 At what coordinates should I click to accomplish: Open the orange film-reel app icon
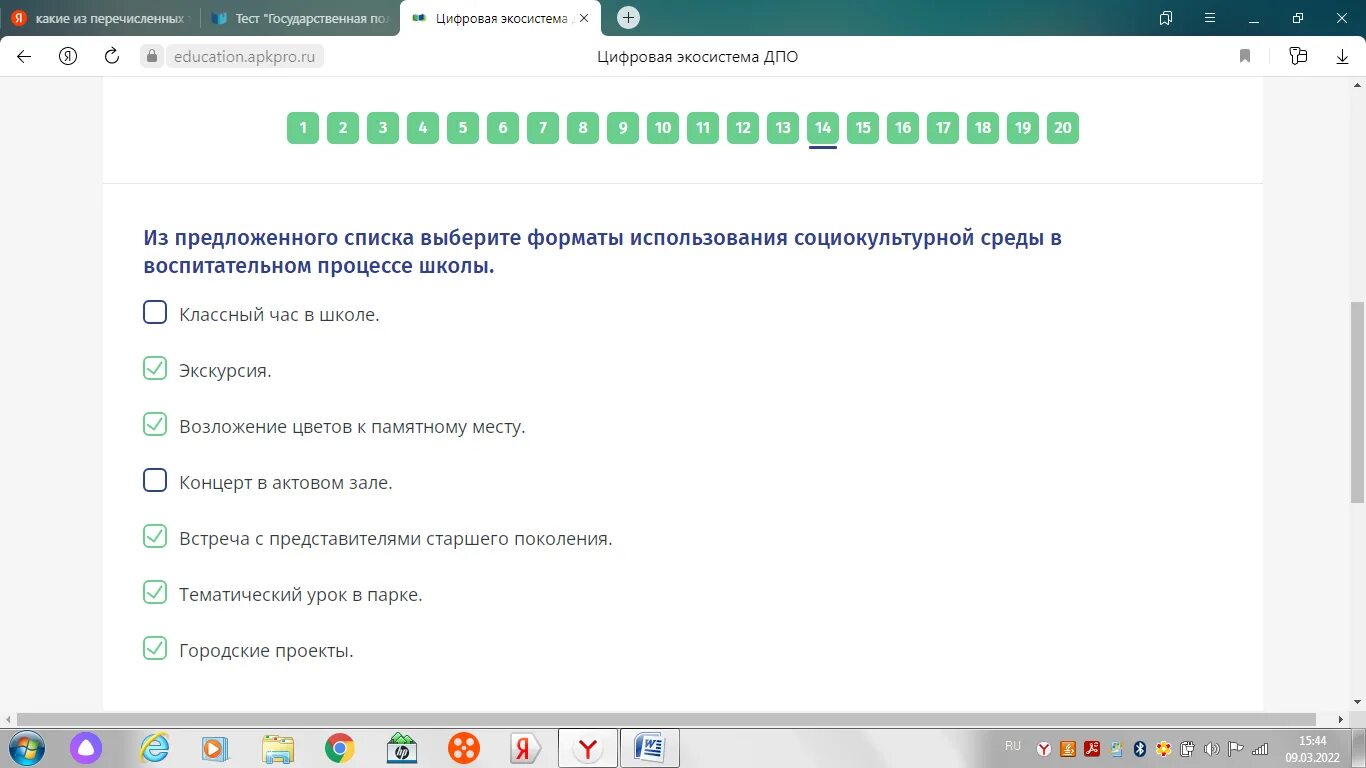(464, 748)
